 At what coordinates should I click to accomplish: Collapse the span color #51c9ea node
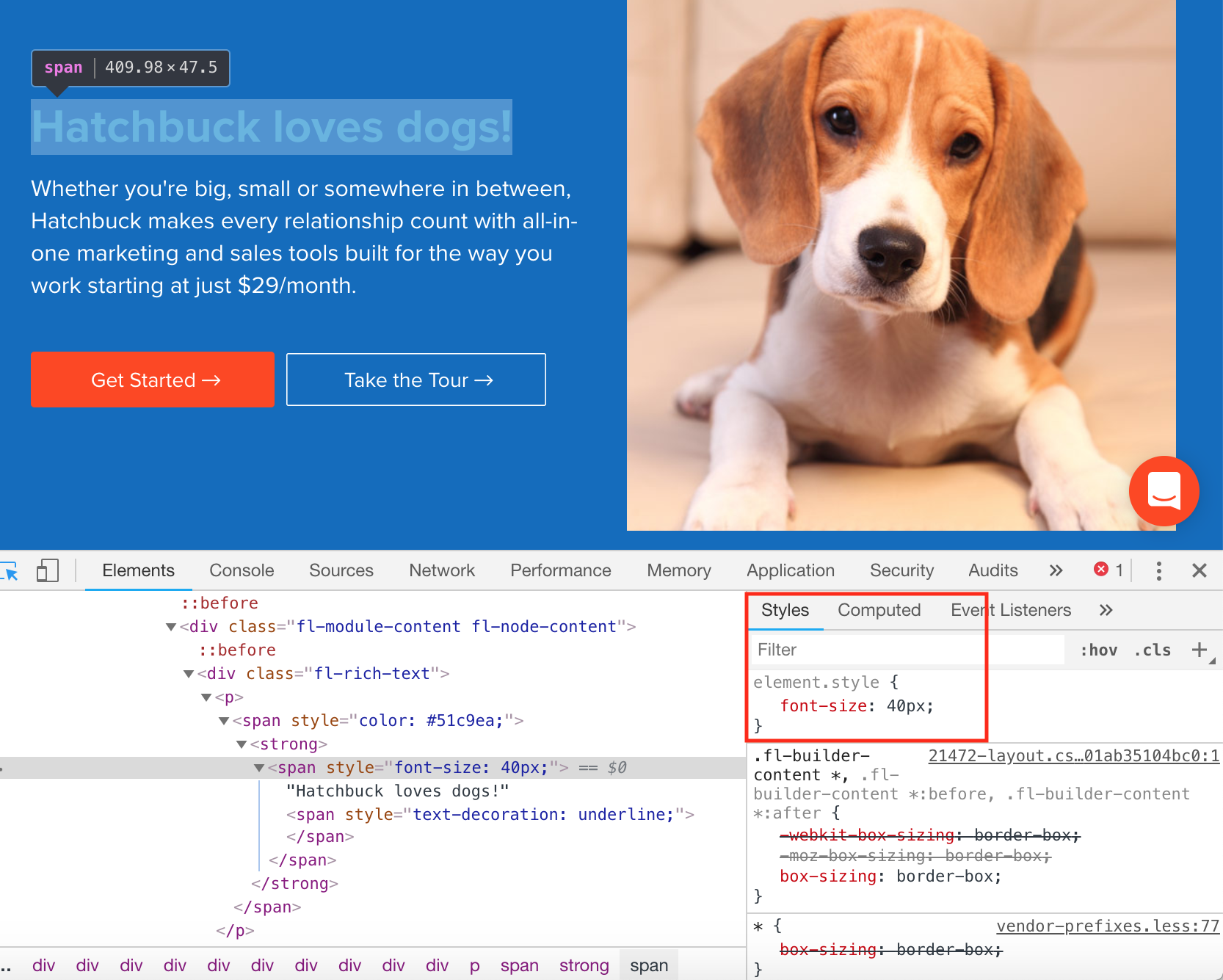click(x=224, y=721)
